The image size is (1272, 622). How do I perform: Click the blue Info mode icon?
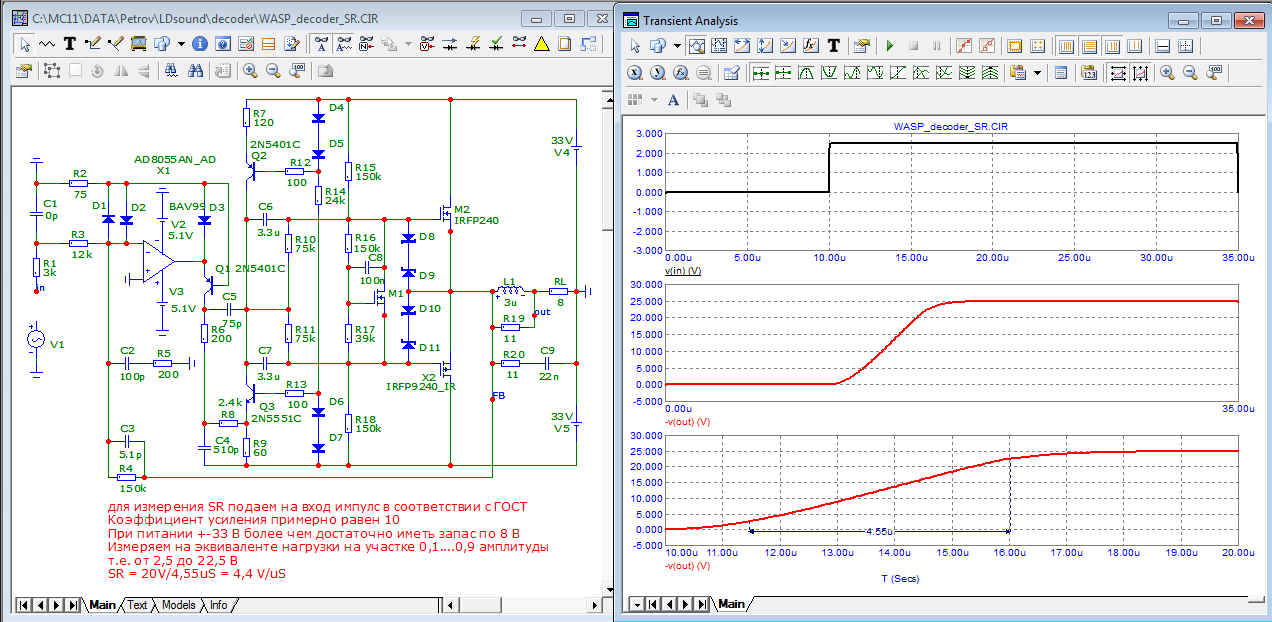tap(199, 44)
